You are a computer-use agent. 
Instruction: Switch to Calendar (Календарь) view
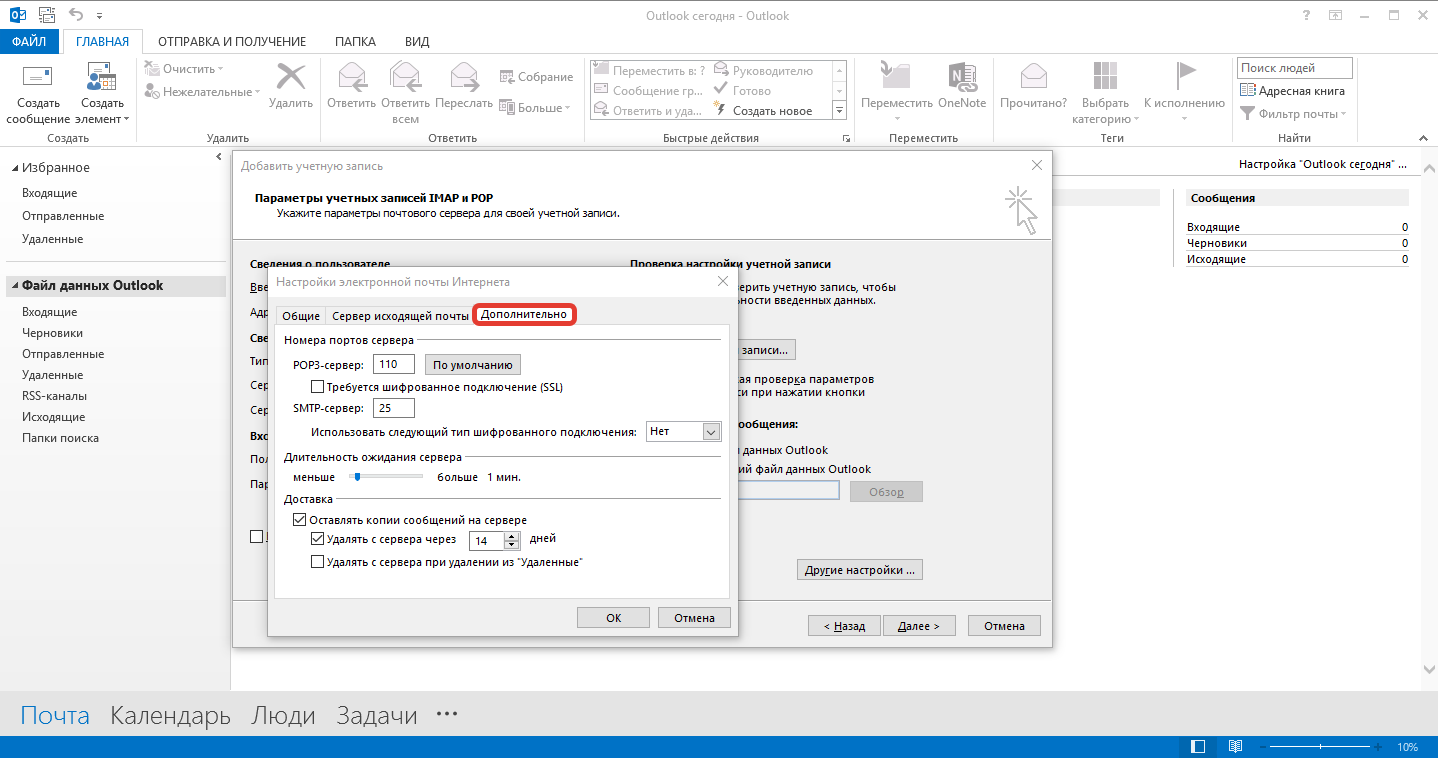[170, 715]
